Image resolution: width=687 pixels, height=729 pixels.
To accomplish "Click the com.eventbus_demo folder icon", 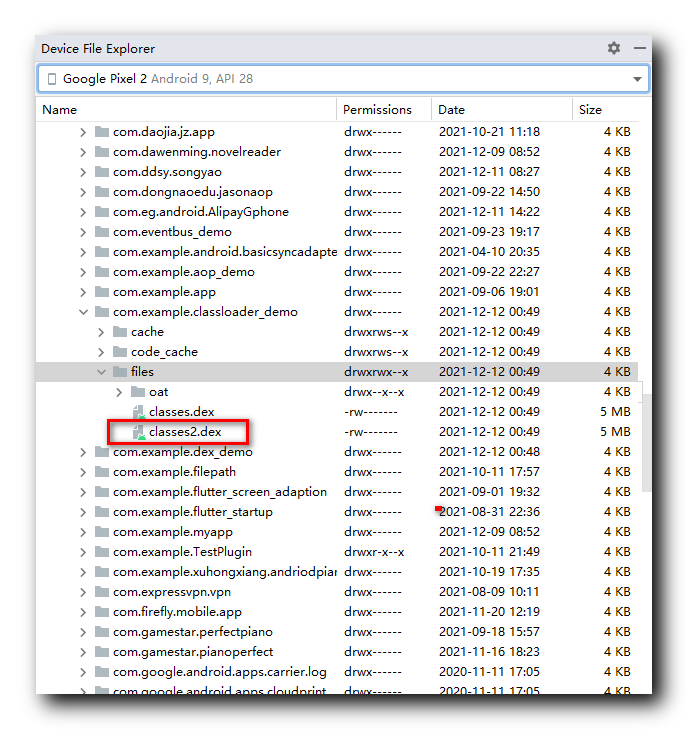I will 102,232.
